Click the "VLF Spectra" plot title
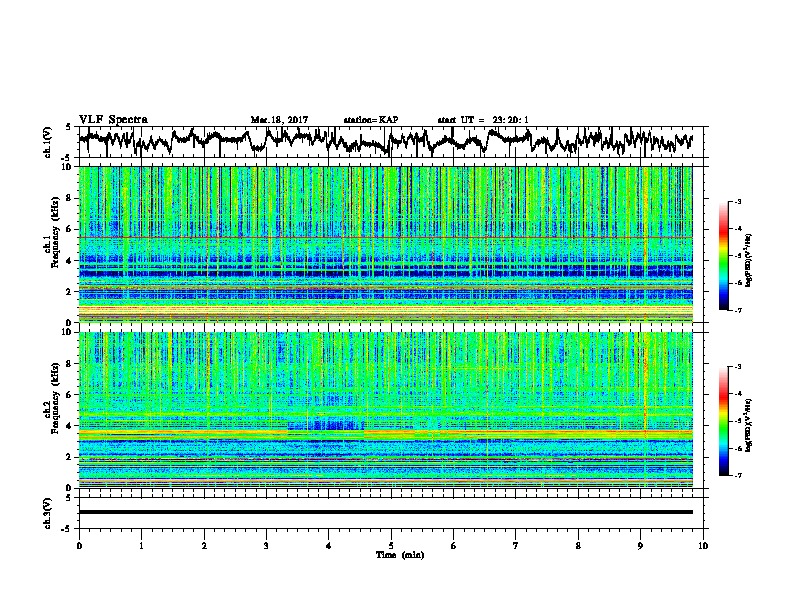 click(113, 120)
